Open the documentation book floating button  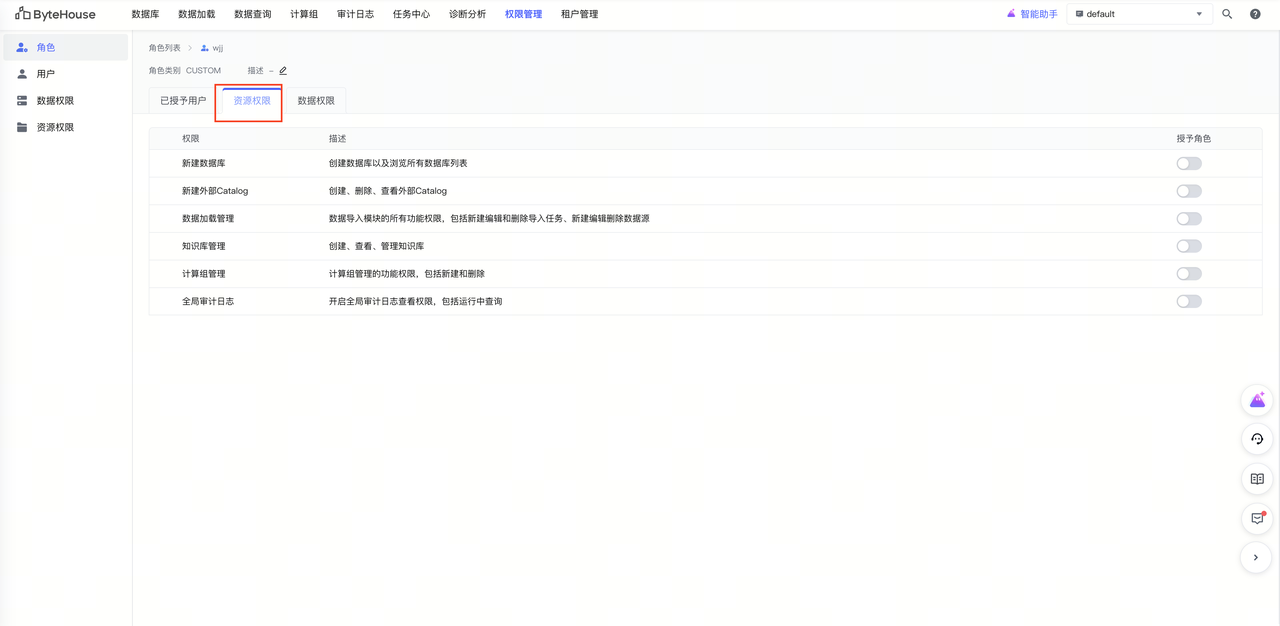point(1257,479)
